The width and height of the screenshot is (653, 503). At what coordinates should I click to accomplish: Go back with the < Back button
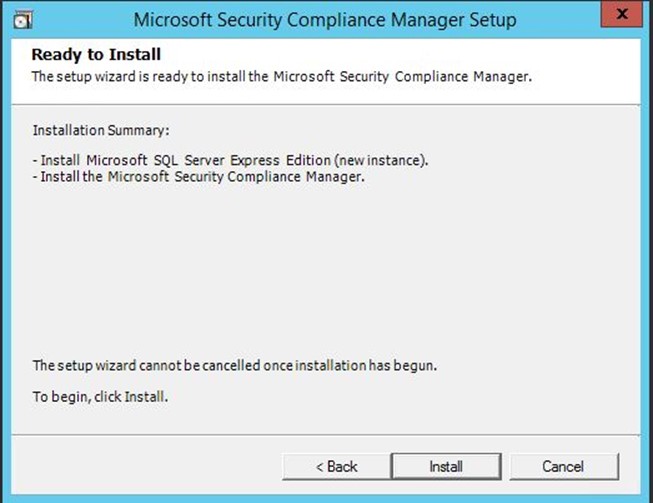click(x=336, y=466)
